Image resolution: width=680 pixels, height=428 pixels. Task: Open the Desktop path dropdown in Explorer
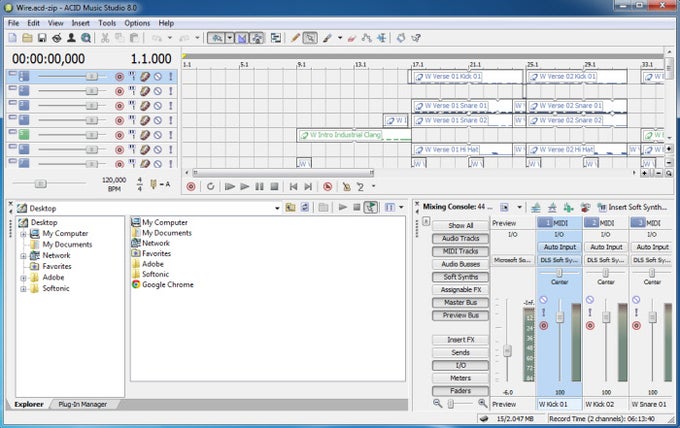click(x=275, y=207)
